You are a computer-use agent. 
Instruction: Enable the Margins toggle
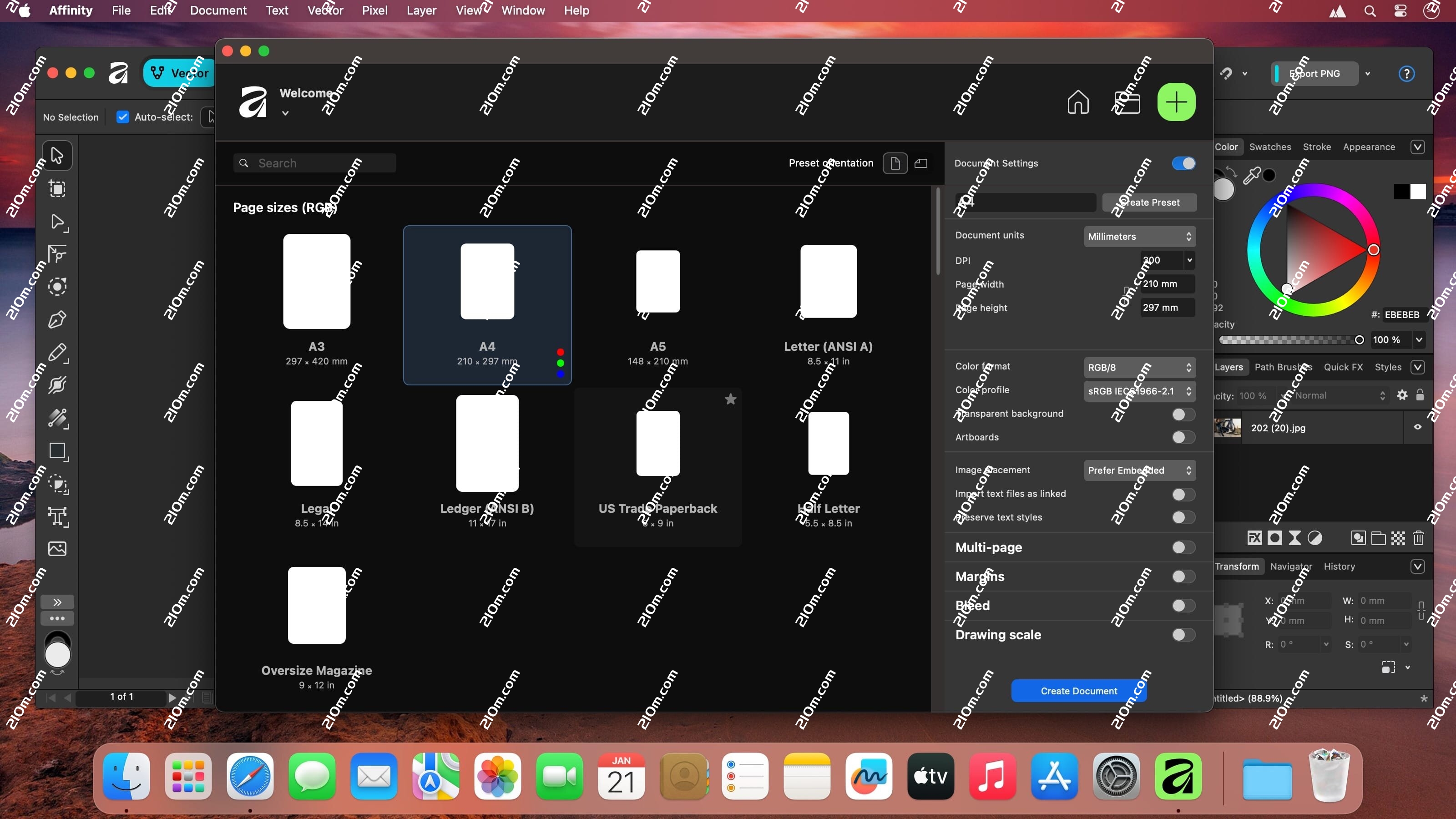coord(1183,576)
